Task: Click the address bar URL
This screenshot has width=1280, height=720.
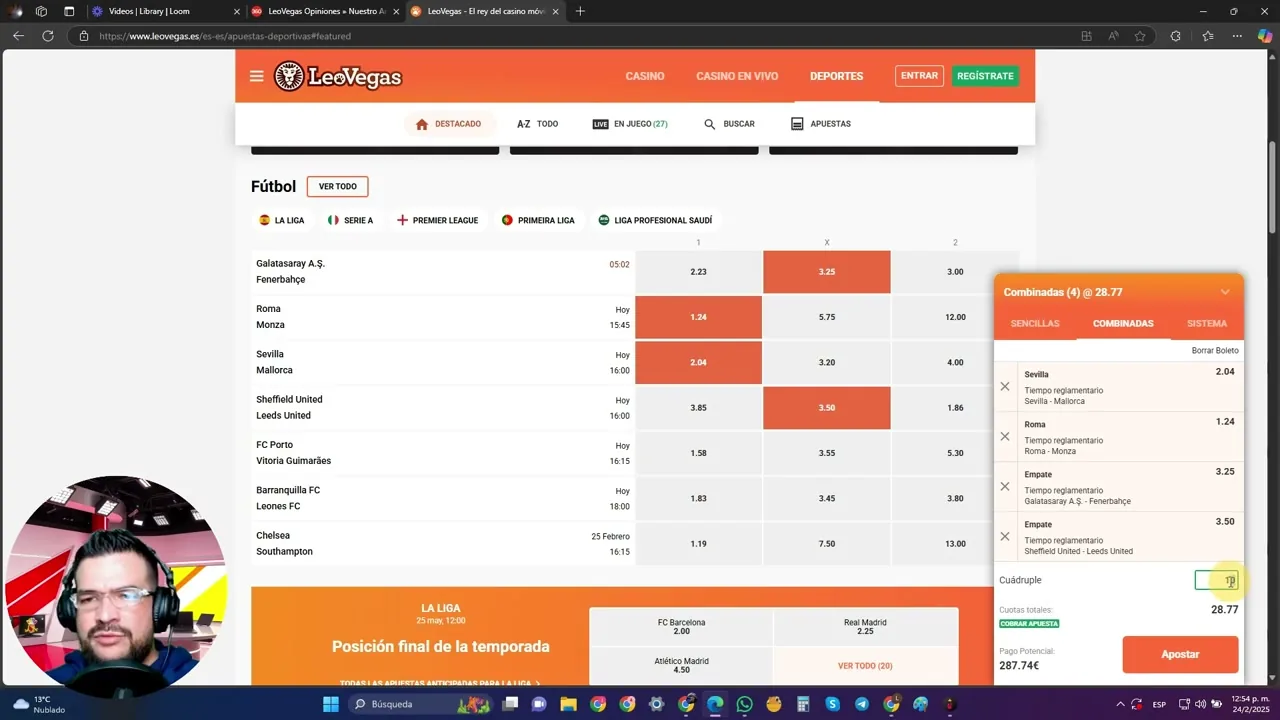Action: coord(225,36)
